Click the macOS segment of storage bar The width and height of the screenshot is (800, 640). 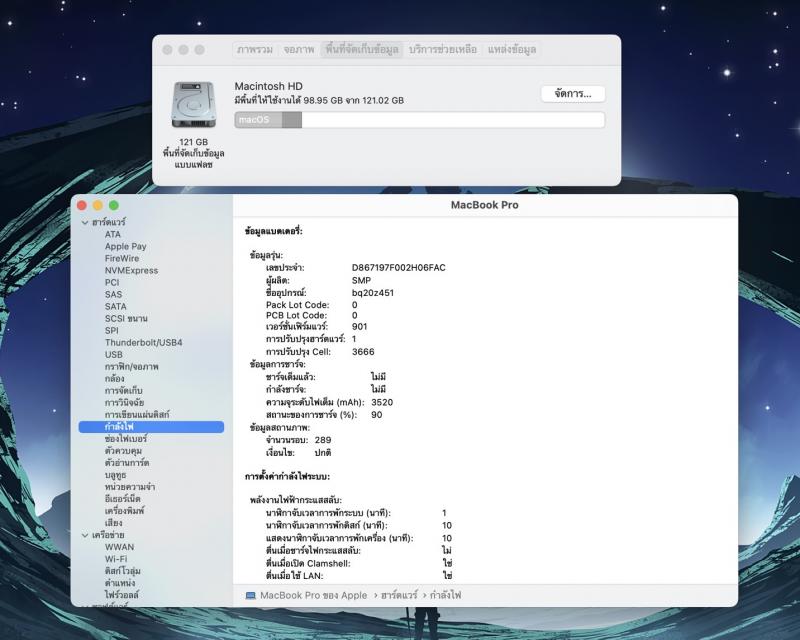tap(258, 120)
